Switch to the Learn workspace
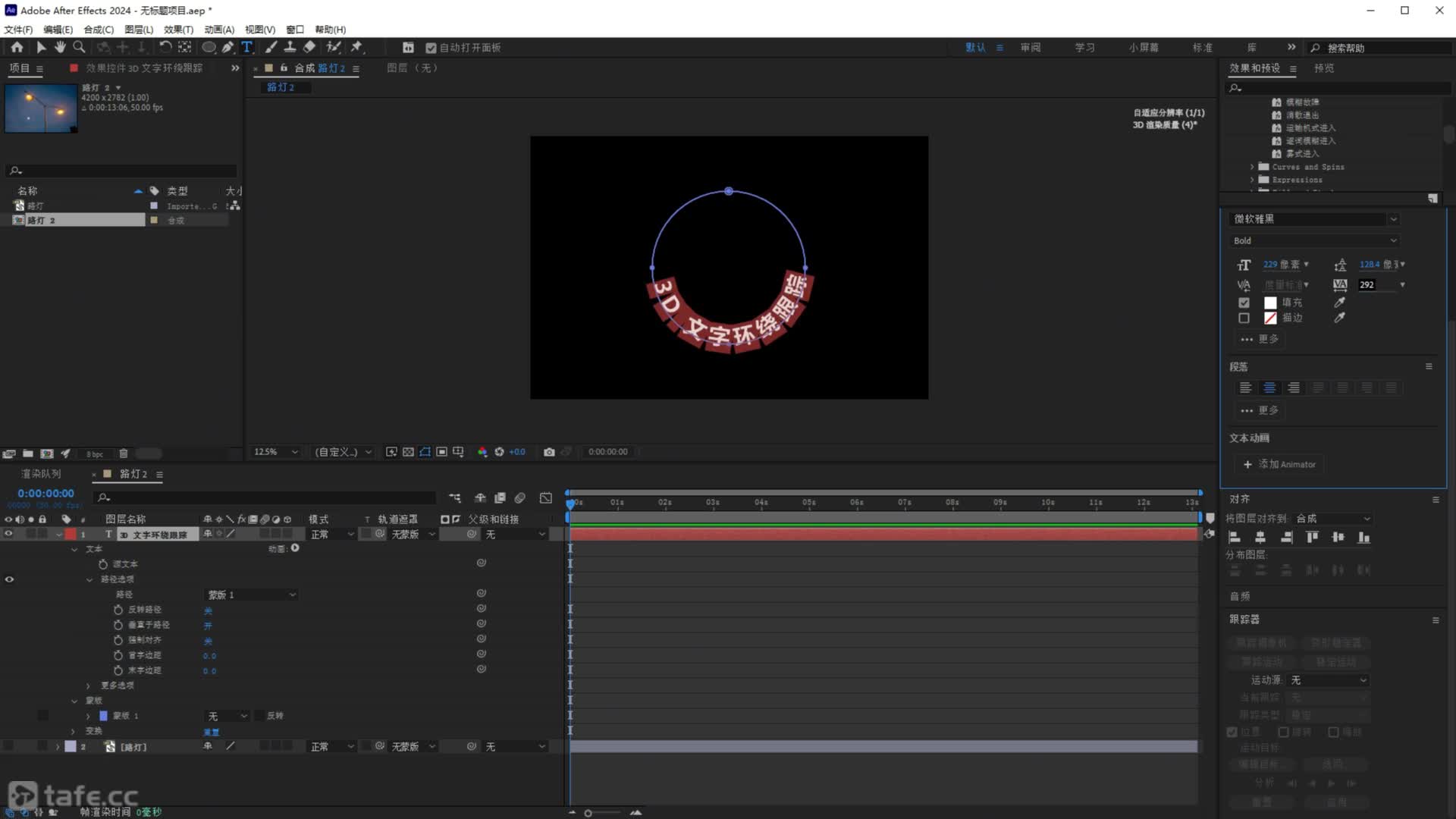 click(x=1085, y=48)
